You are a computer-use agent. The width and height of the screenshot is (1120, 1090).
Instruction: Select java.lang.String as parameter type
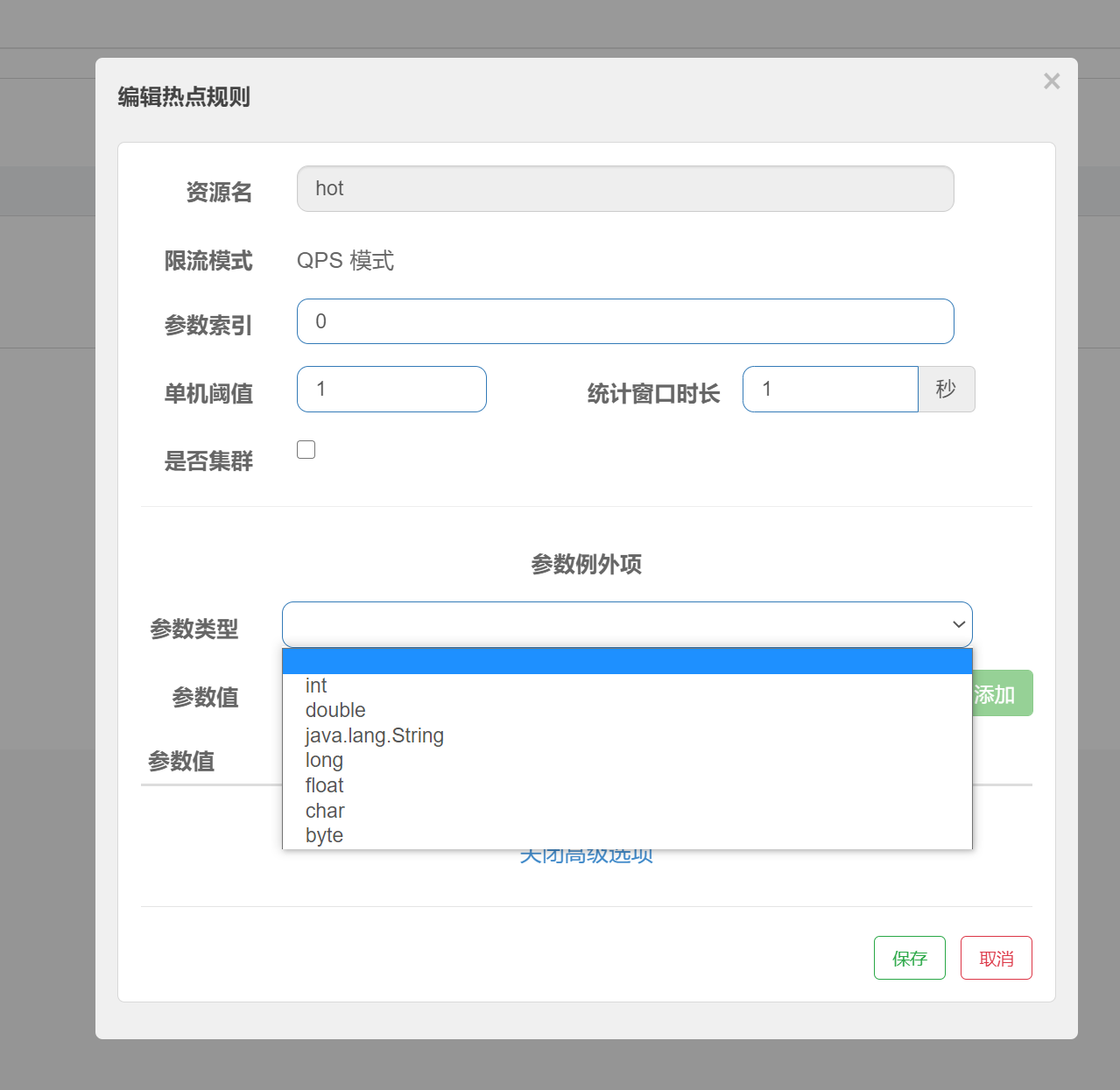point(374,735)
